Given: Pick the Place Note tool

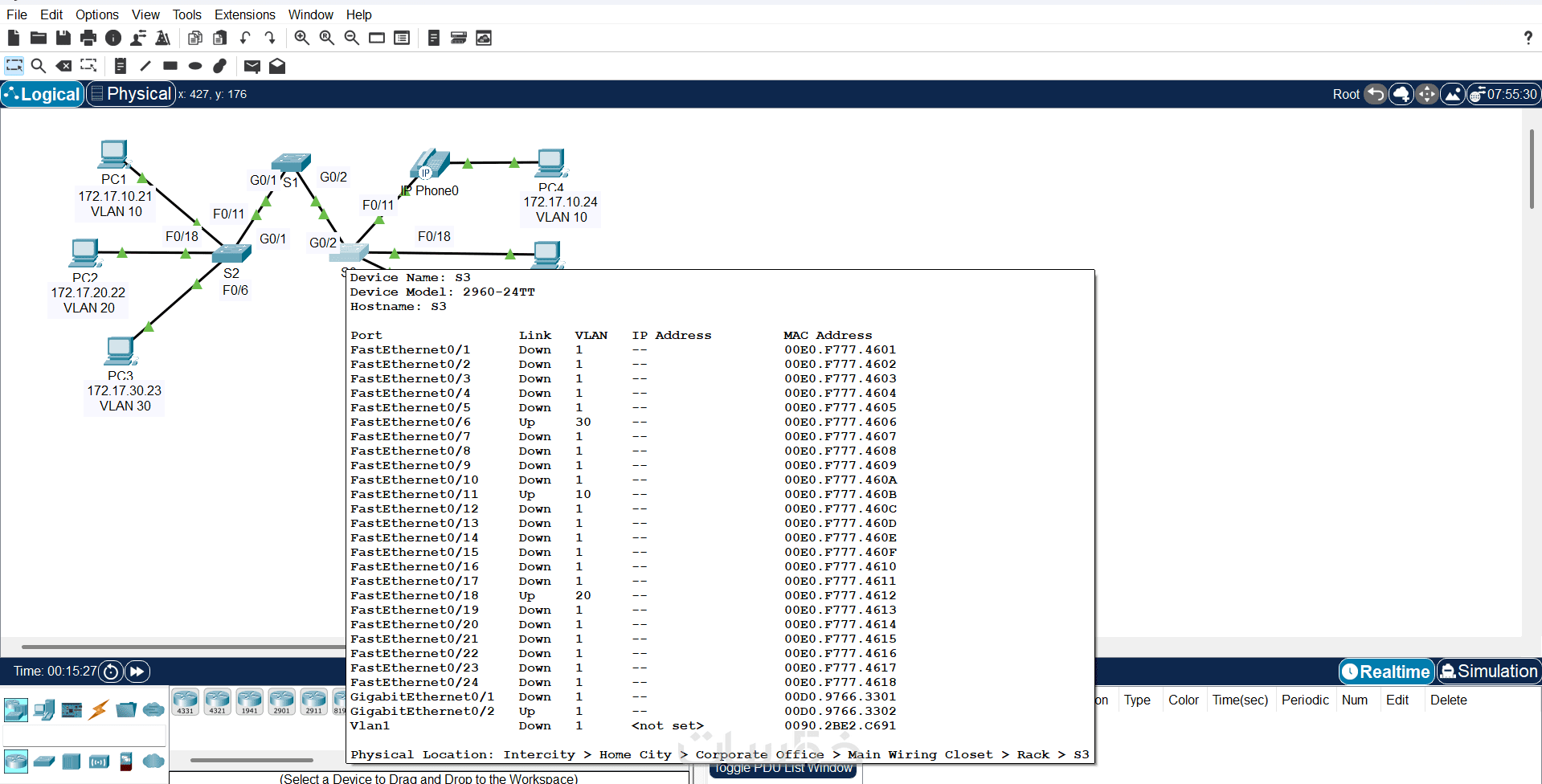Looking at the screenshot, I should (x=121, y=66).
